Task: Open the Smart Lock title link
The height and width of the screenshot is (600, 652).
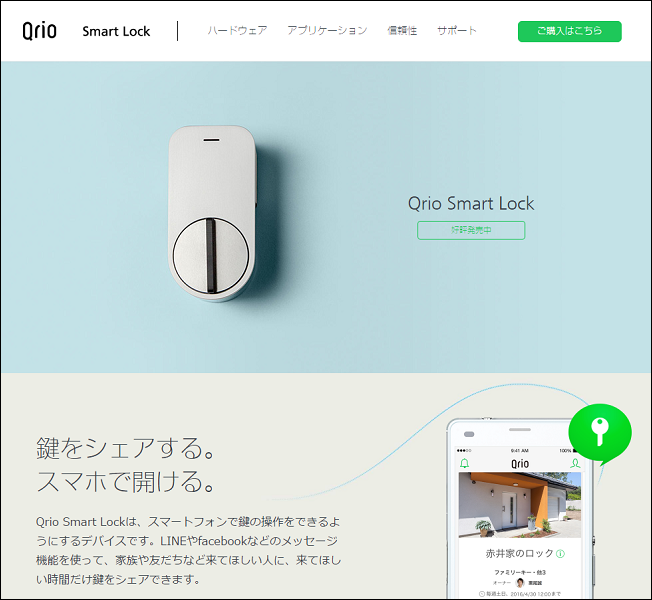Action: (x=116, y=31)
